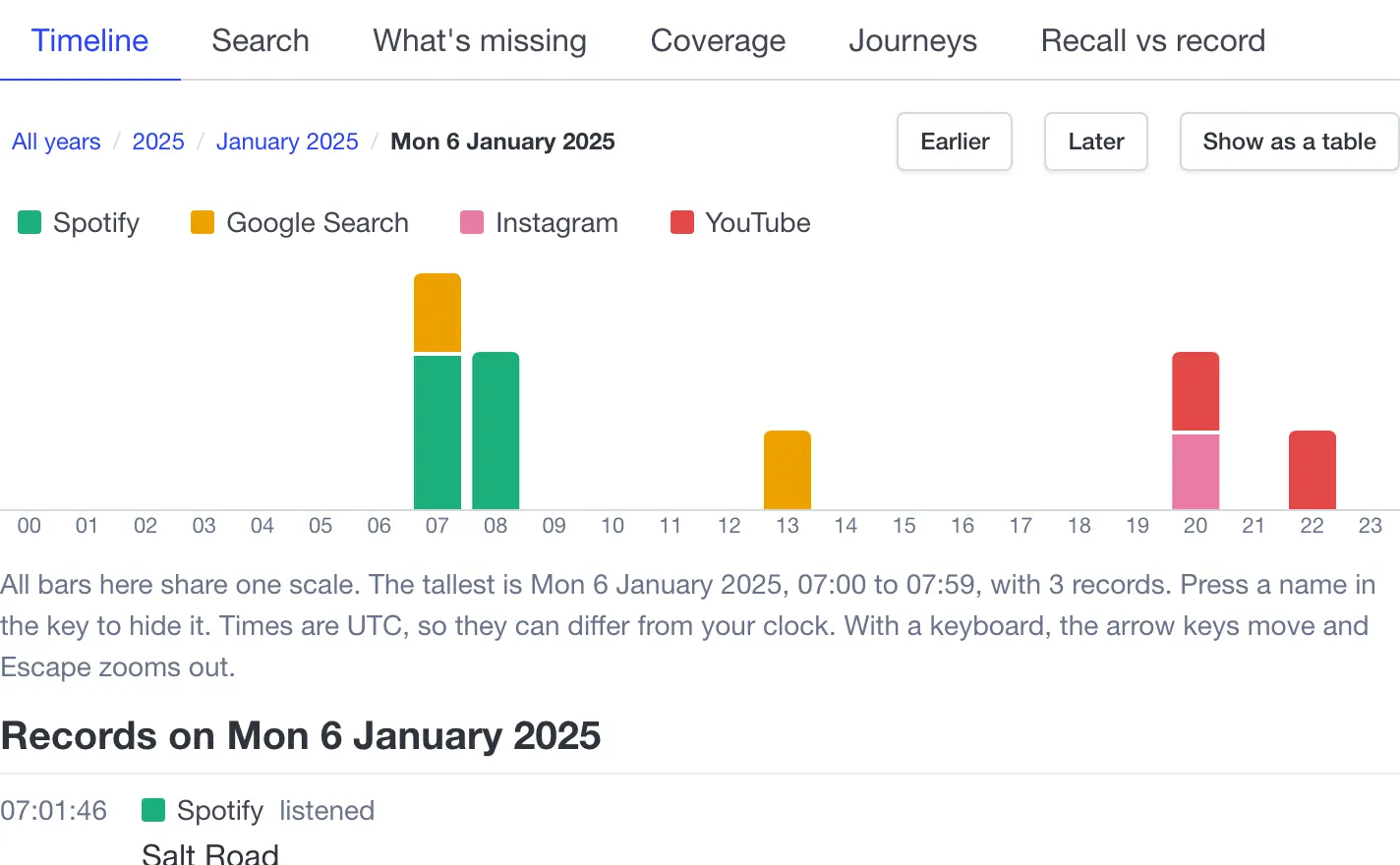Open the Timeline tab
Viewport: 1400px width, 865px height.
tap(89, 40)
